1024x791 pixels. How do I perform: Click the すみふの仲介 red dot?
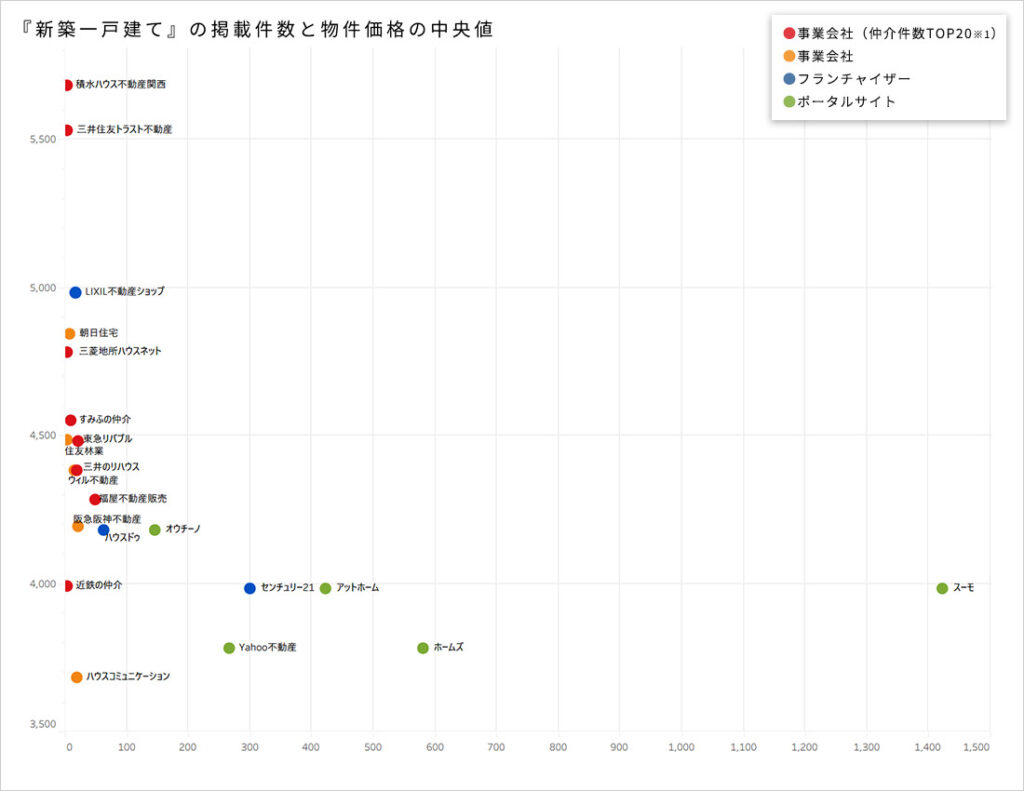[x=70, y=420]
